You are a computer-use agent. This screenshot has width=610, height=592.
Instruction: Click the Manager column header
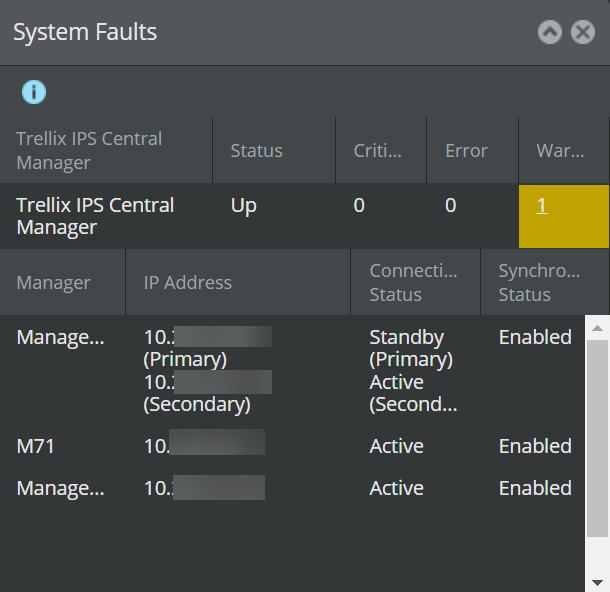click(x=62, y=282)
